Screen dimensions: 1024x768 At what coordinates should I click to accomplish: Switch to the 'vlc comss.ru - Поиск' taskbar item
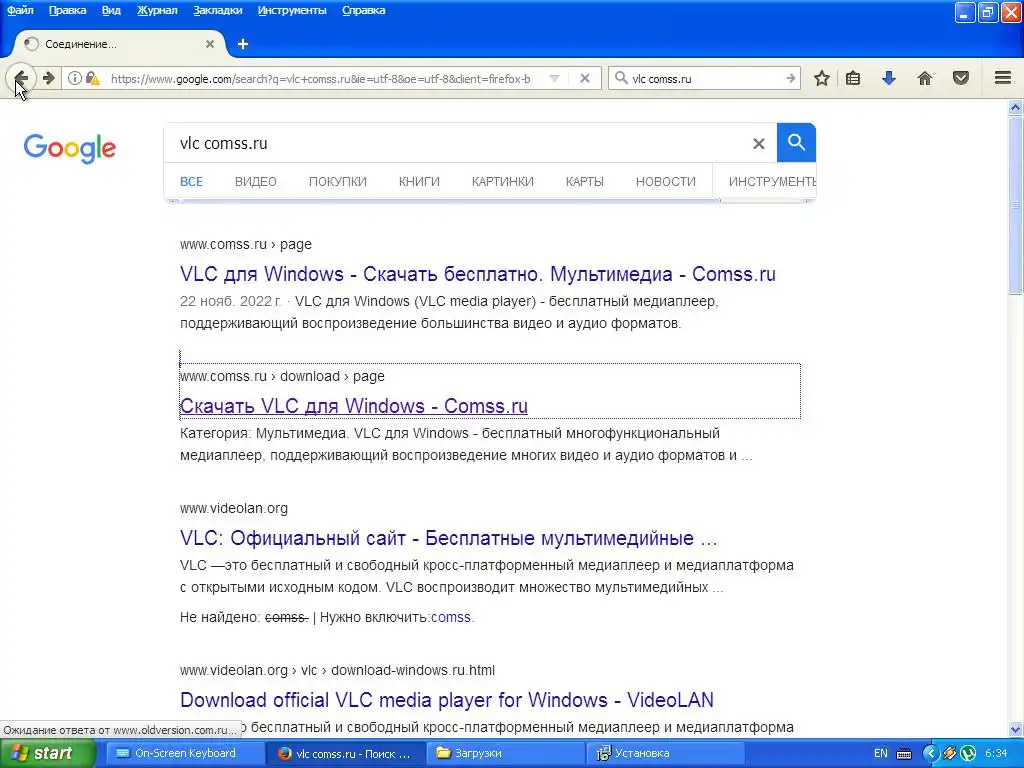point(345,753)
